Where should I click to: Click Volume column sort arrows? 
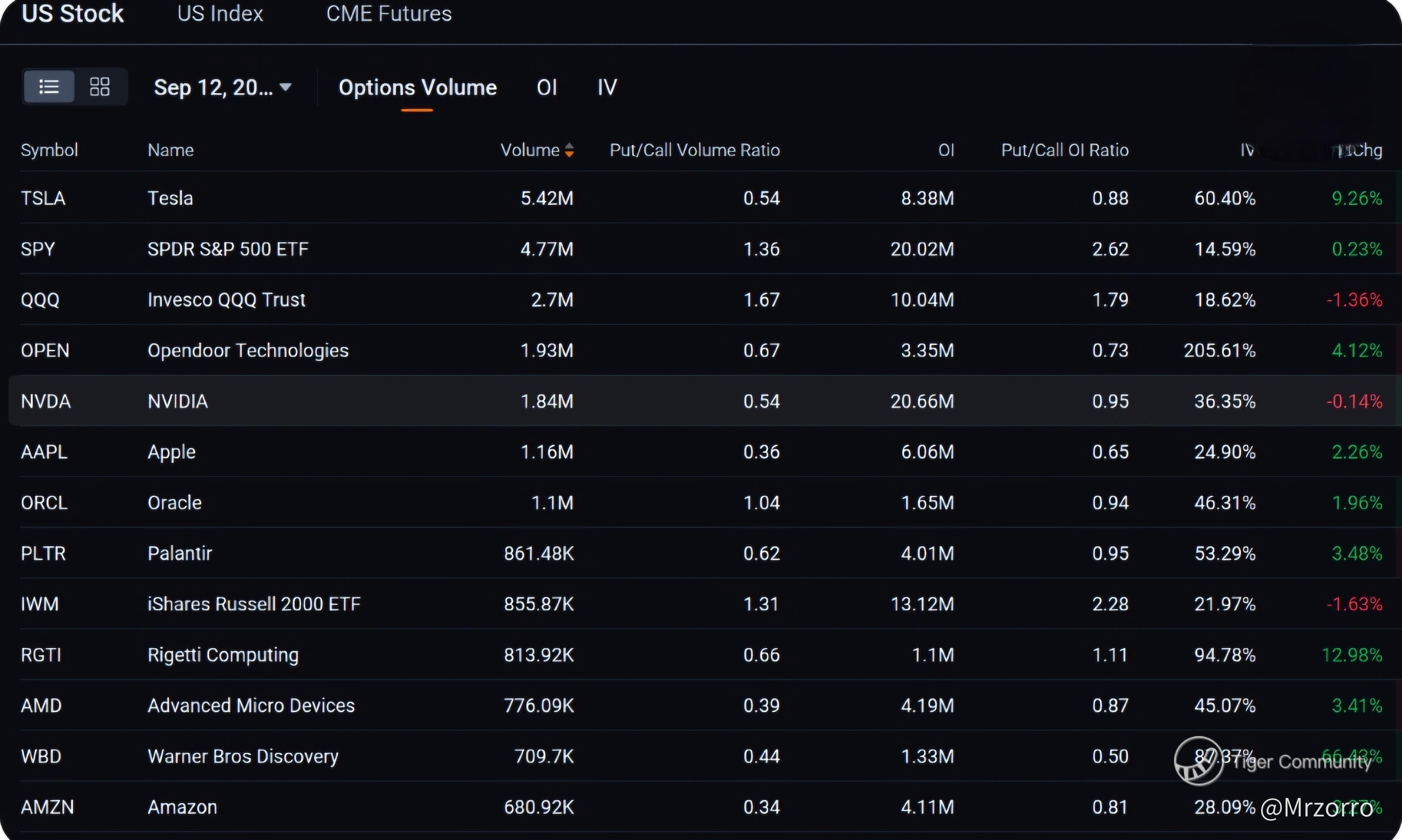(x=569, y=150)
